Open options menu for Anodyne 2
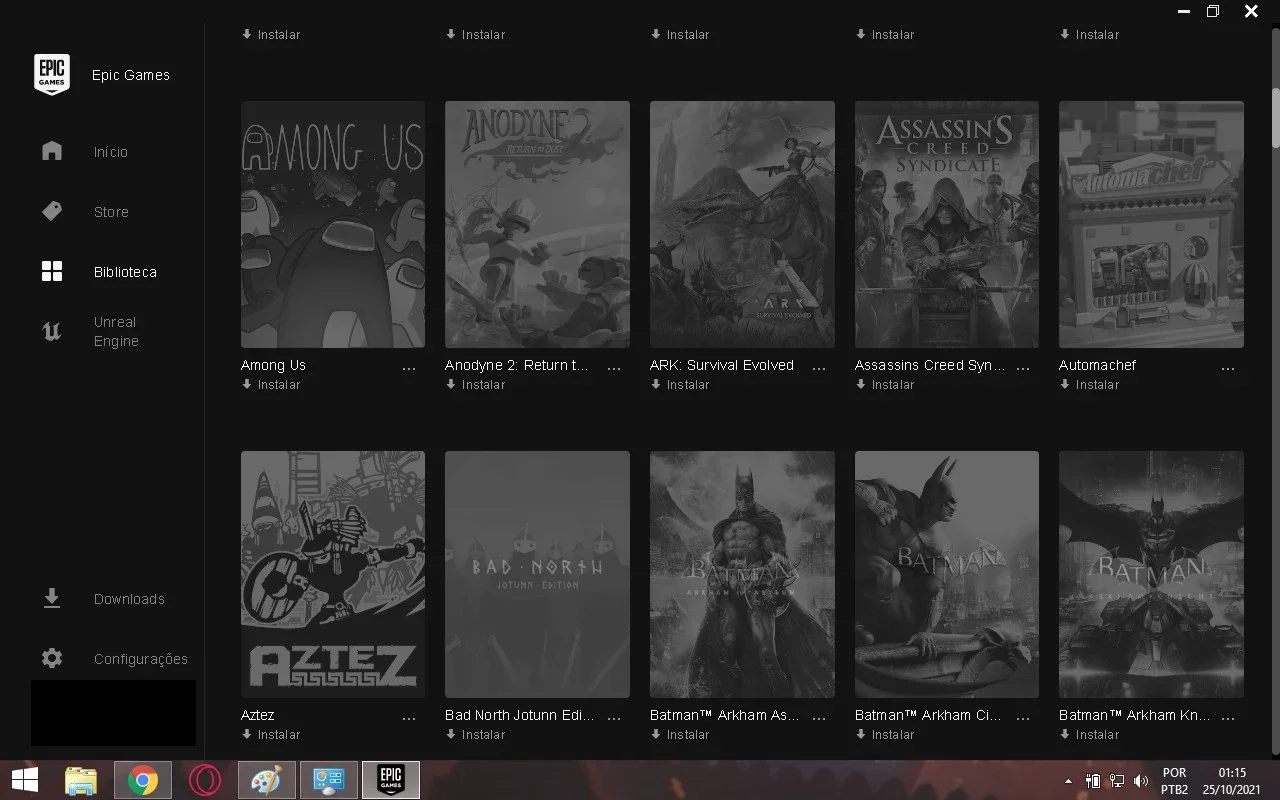The image size is (1280, 800). click(x=614, y=369)
